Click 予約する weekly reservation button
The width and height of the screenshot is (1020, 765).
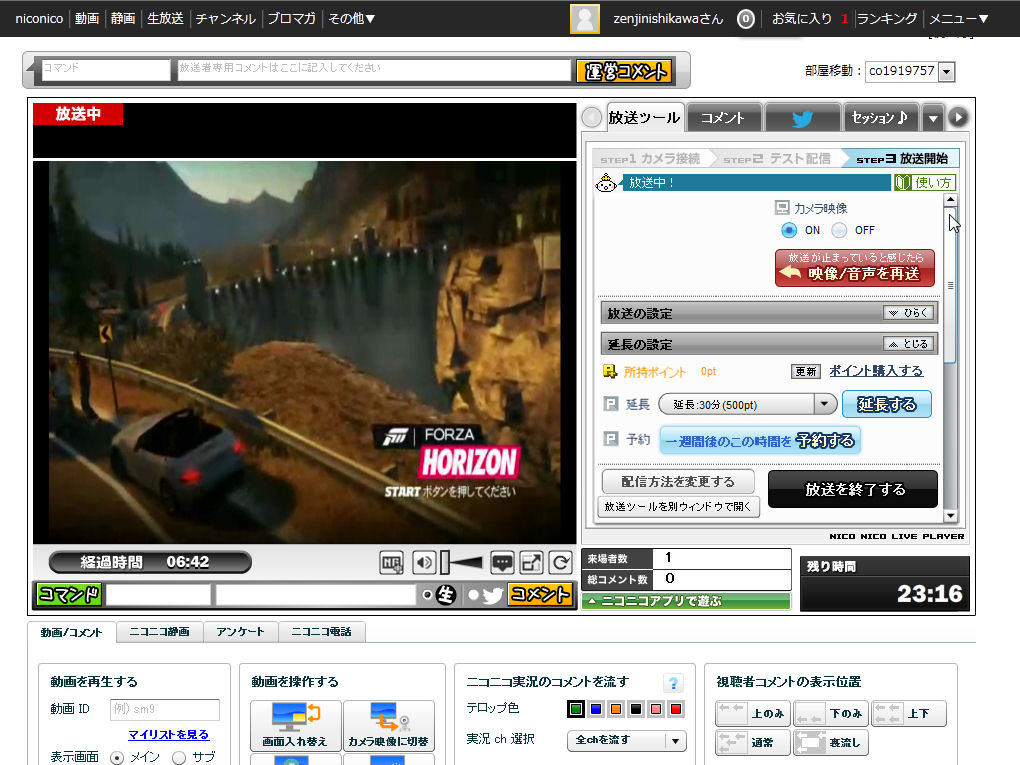click(760, 440)
